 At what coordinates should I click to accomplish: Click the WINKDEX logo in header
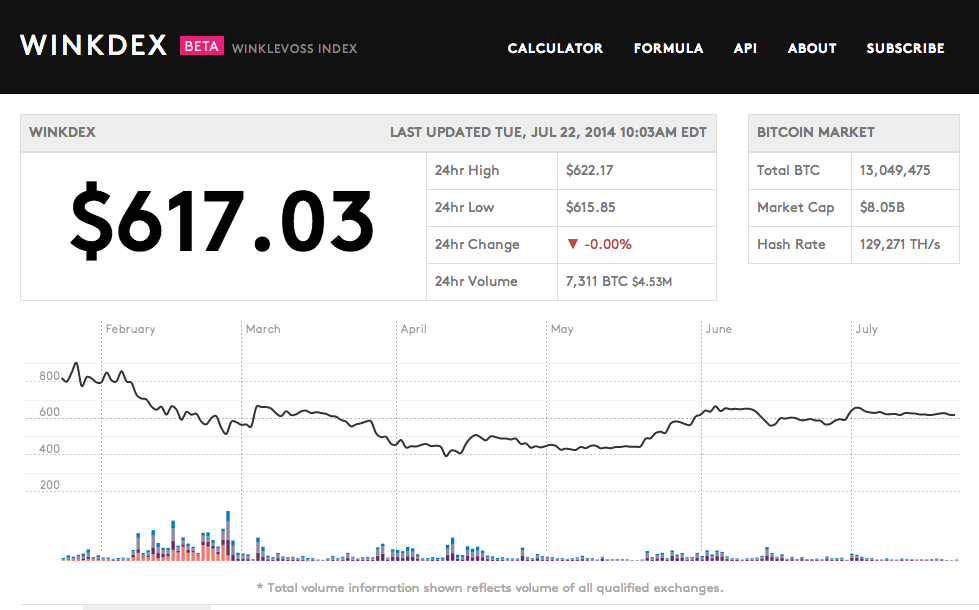tap(93, 46)
